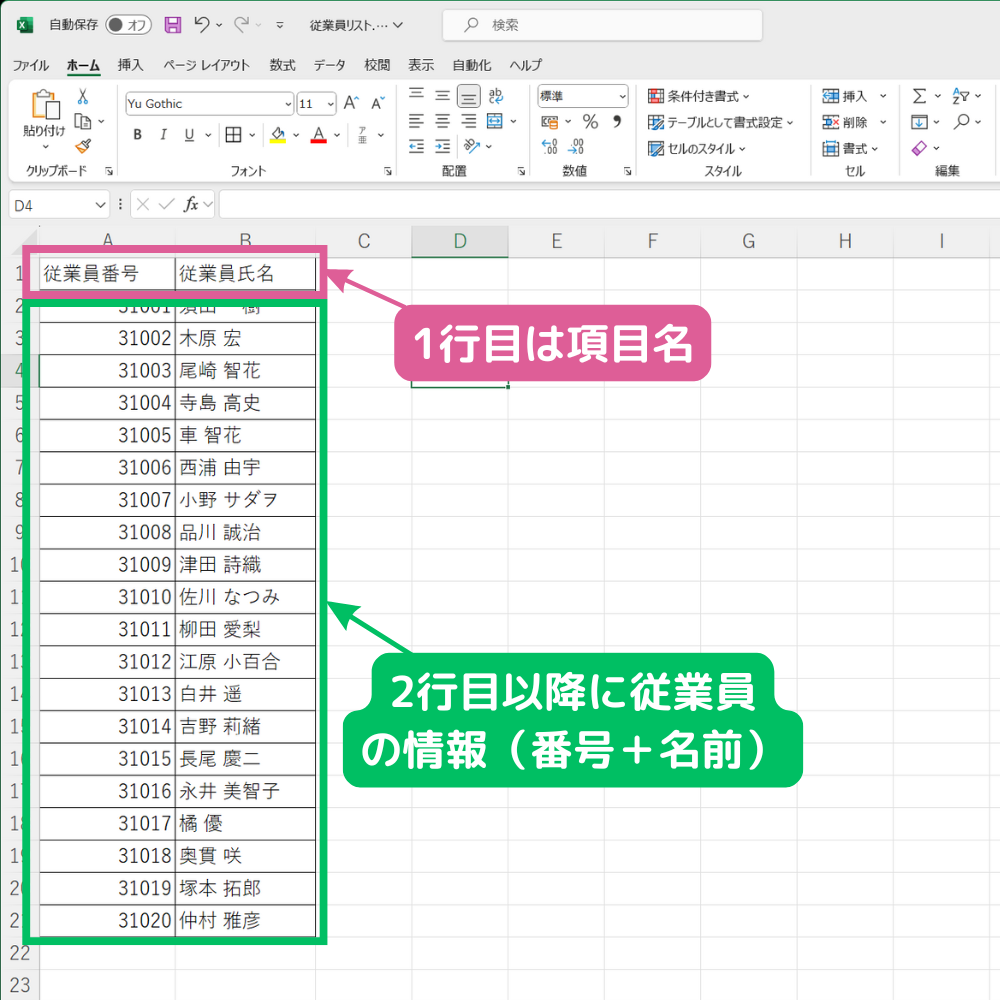Apply red font color A
Screen dimensions: 1000x1000
pos(319,135)
